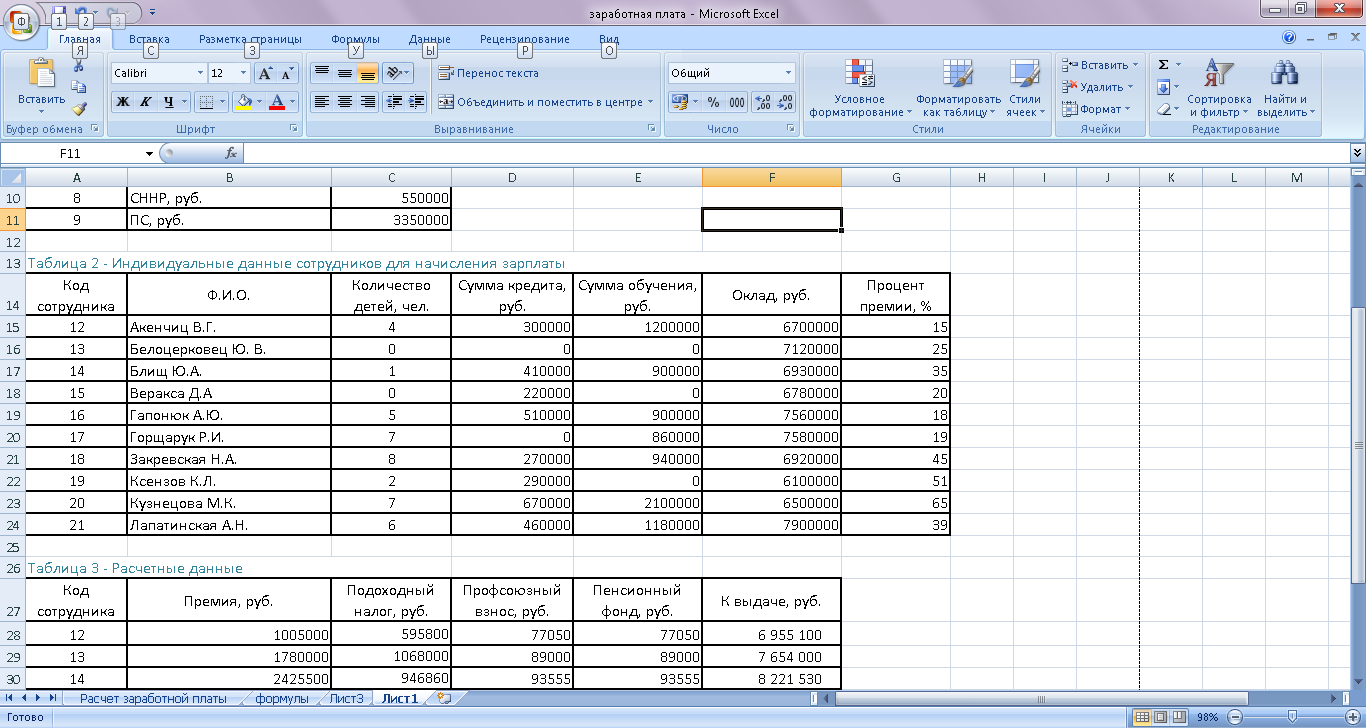Open the round Office button menu

[x=21, y=23]
